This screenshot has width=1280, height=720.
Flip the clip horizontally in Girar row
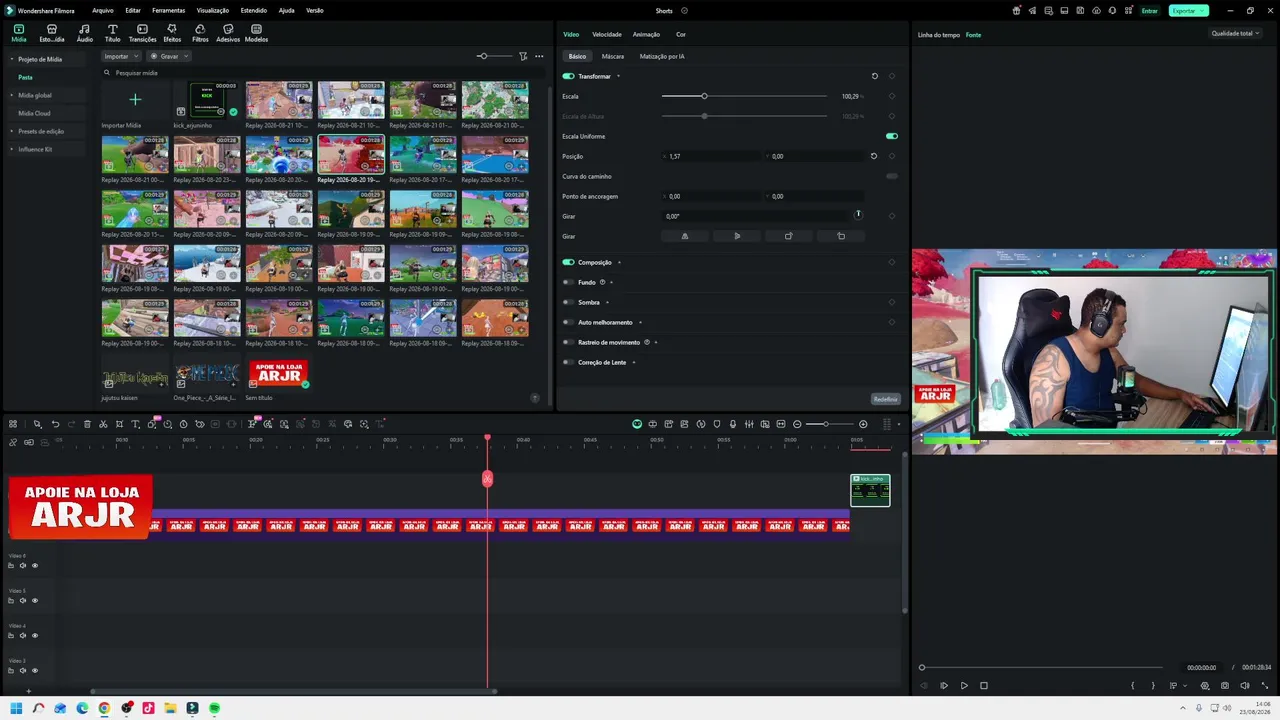tap(685, 236)
